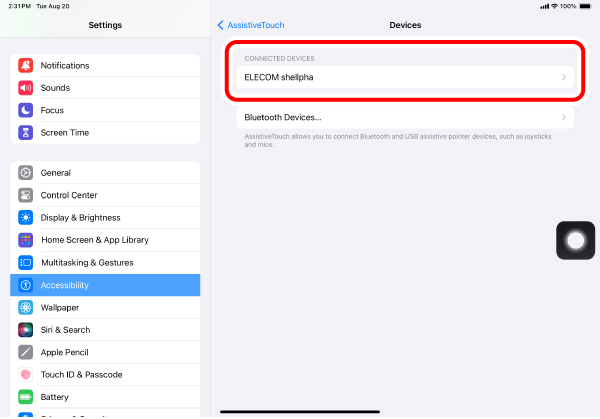Go back via the AssistiveTouch chevron
Screen dimensions: 600x419
[x=220, y=25]
